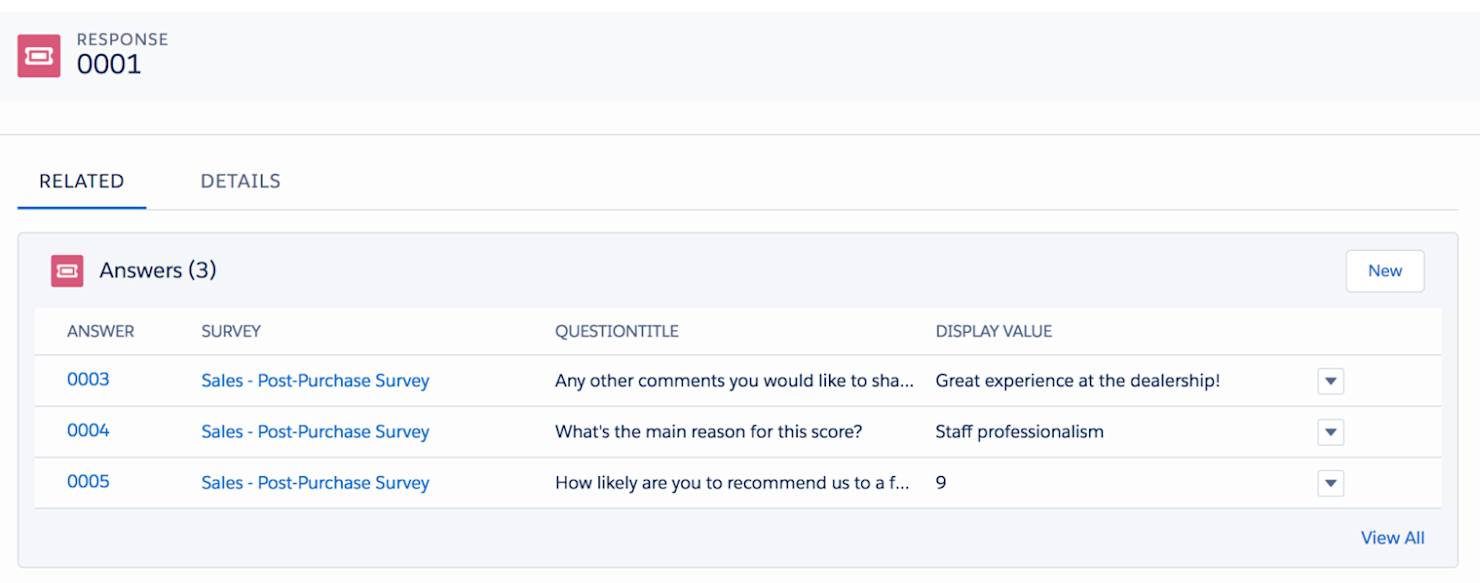This screenshot has width=1480, height=583.
Task: Create a new answer with New button
Action: [1385, 271]
